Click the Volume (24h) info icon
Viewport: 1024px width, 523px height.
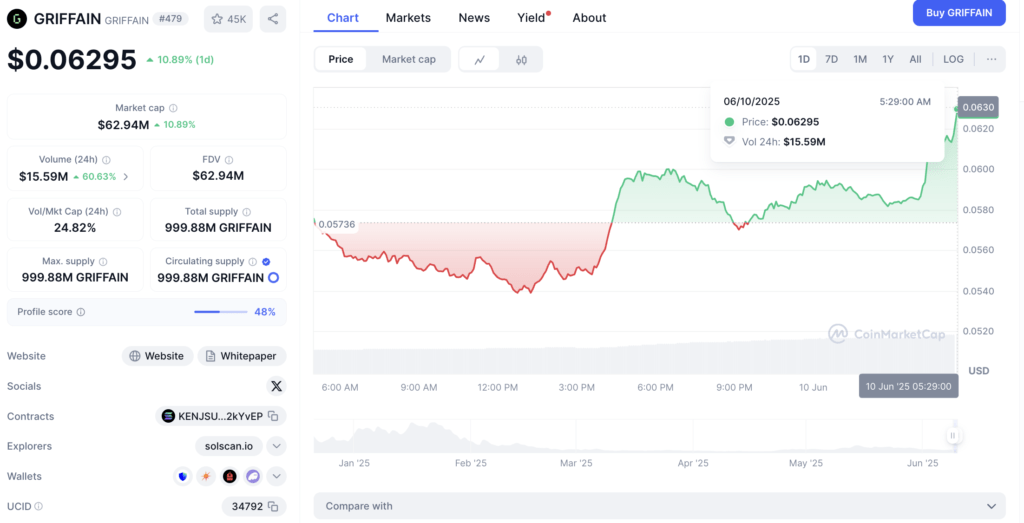pyautogui.click(x=106, y=160)
